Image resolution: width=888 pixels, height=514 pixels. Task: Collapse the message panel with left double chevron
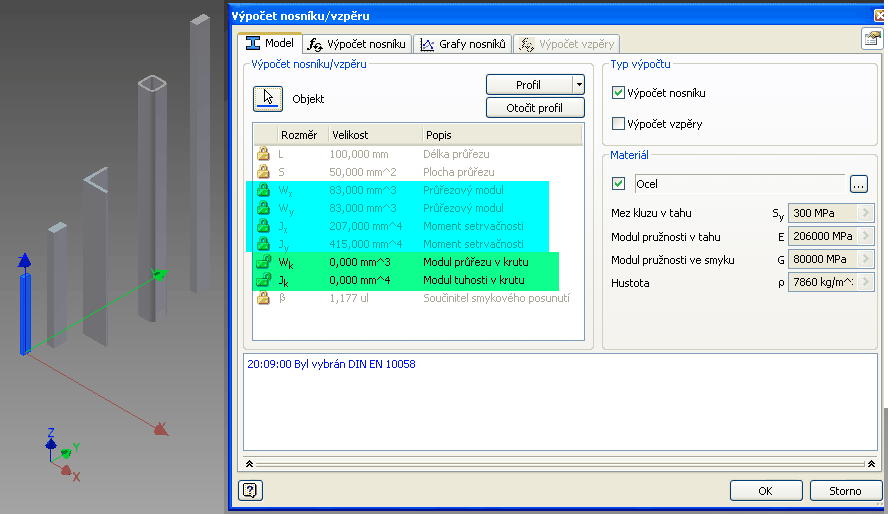(x=249, y=465)
